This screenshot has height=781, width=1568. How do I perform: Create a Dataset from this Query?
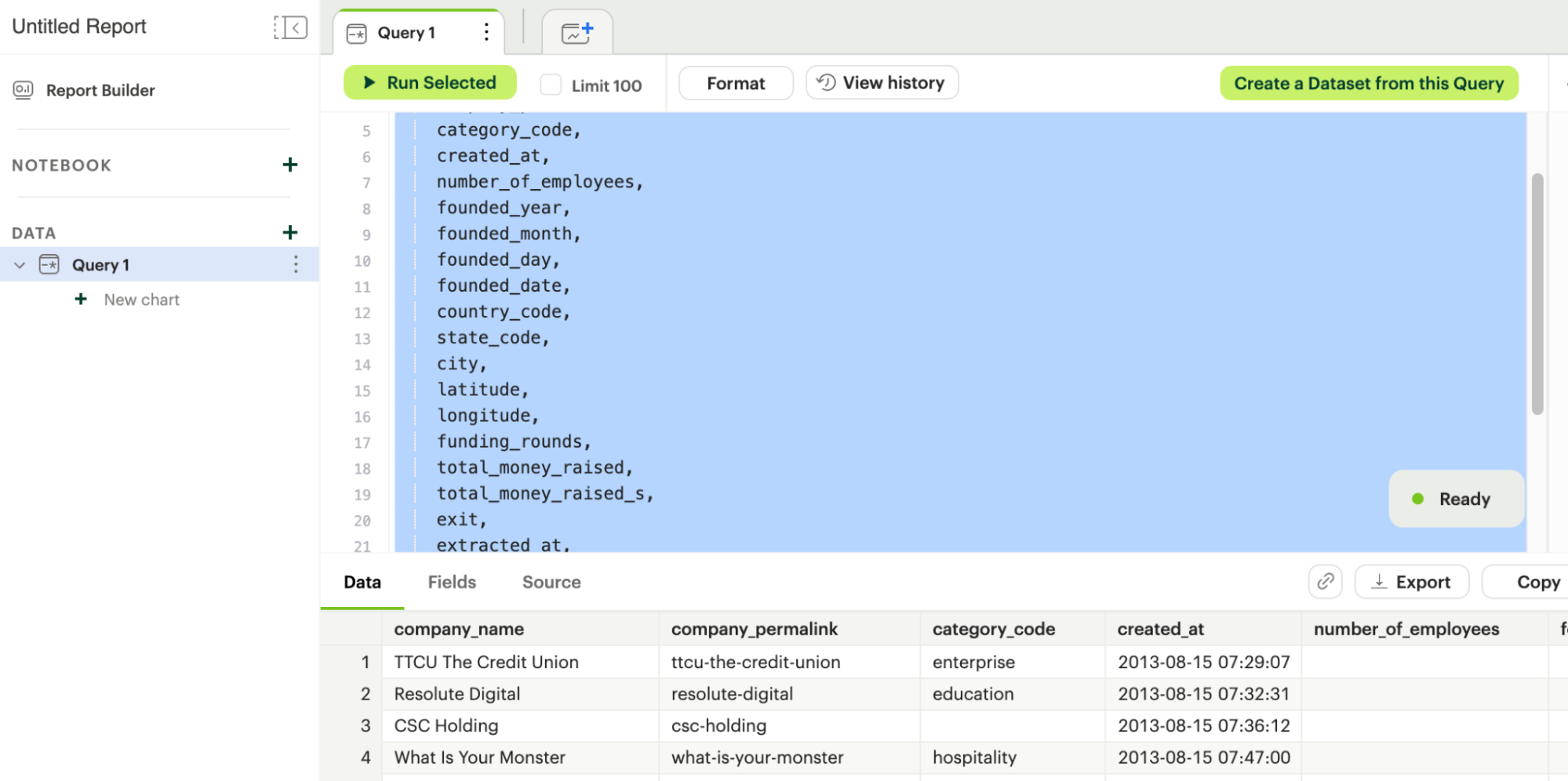click(1368, 83)
